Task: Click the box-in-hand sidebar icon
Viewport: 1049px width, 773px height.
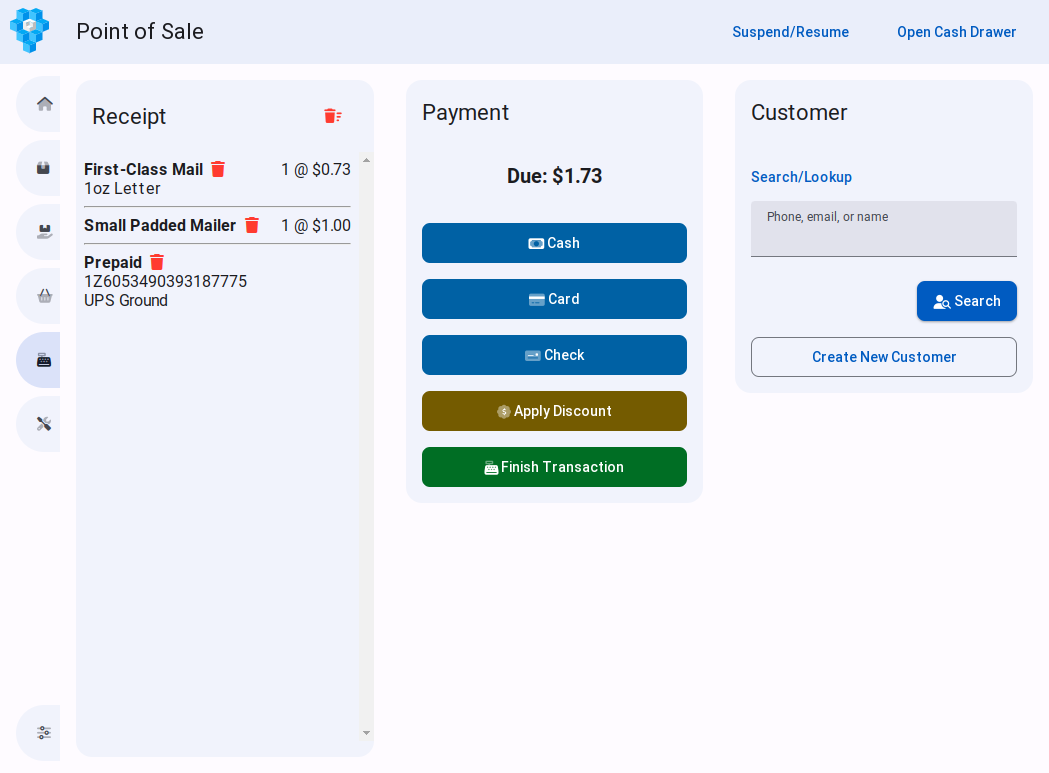Action: pos(44,232)
